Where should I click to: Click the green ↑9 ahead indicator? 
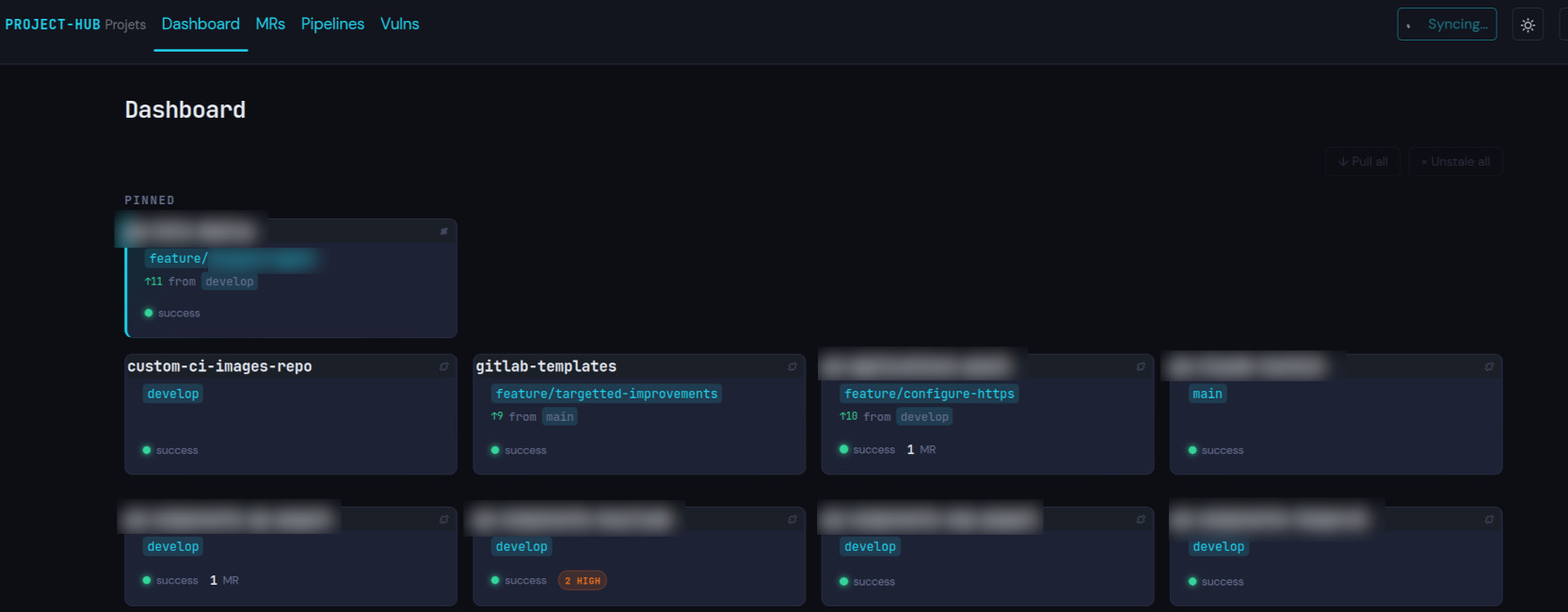click(x=497, y=416)
